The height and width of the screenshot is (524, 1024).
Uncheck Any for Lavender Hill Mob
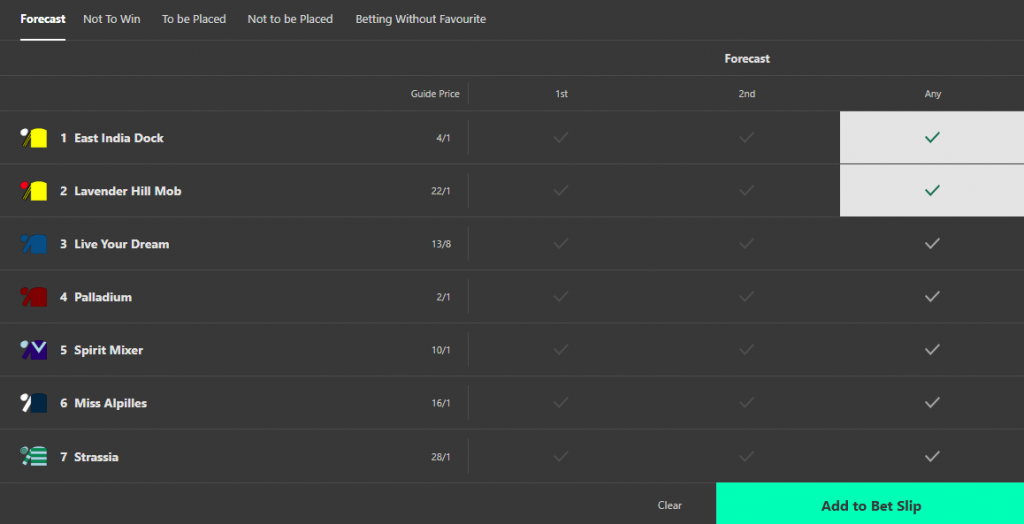click(x=932, y=190)
